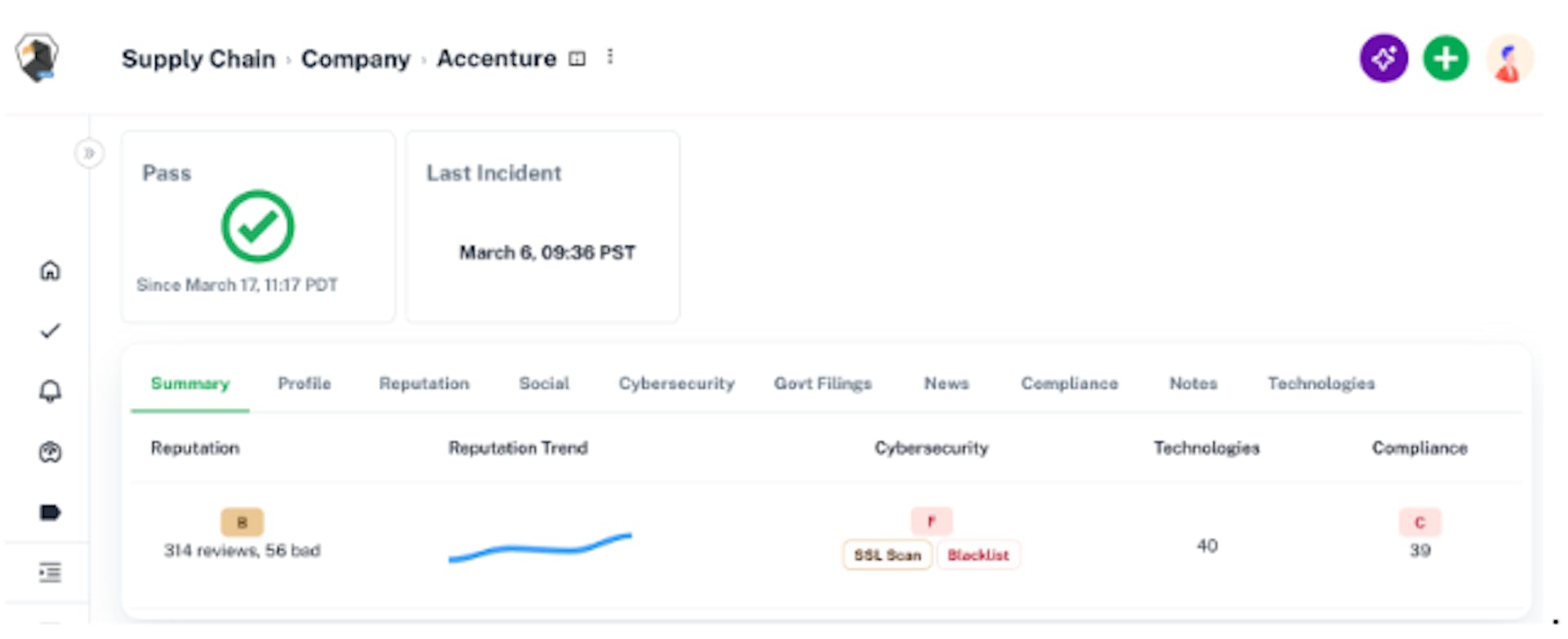Click the purple AI sparkle button
The width and height of the screenshot is (1568, 639).
point(1383,58)
